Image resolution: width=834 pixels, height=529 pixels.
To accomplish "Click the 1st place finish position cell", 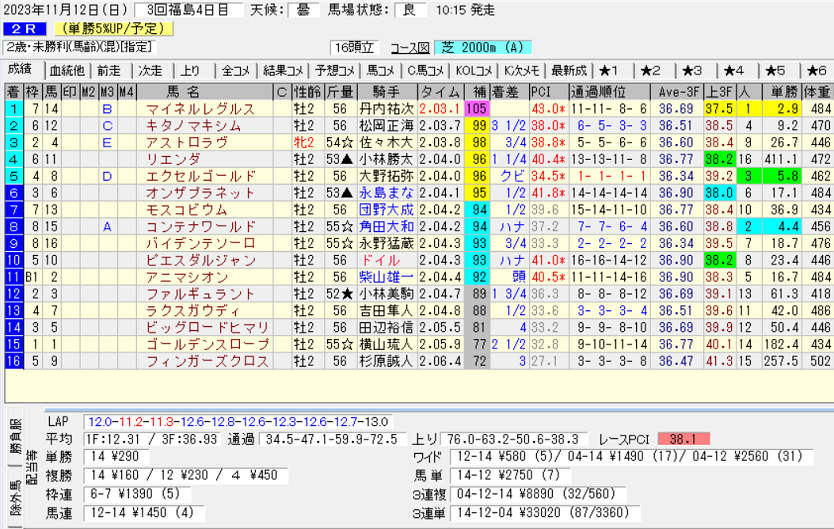I will 13,108.
